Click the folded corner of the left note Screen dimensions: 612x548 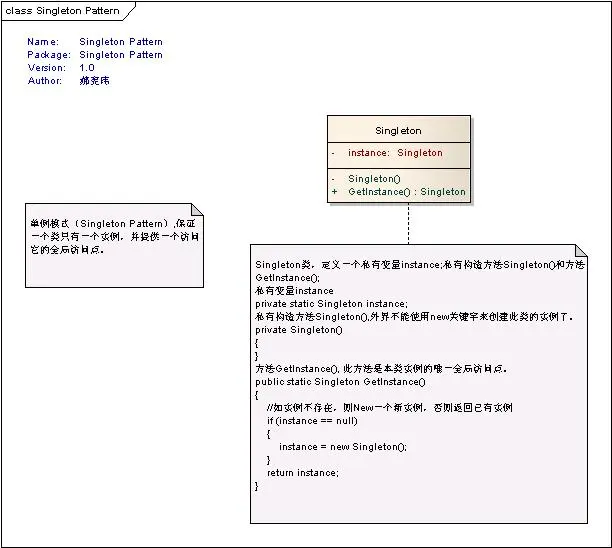click(x=197, y=209)
